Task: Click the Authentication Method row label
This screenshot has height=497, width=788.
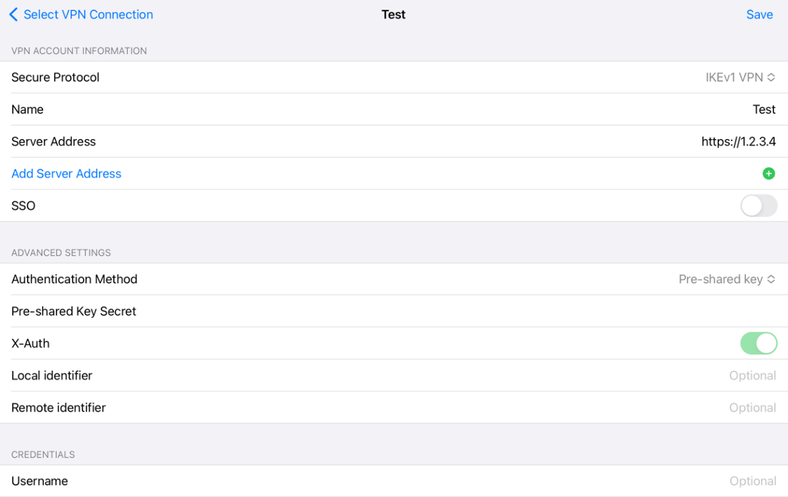Action: pyautogui.click(x=74, y=279)
